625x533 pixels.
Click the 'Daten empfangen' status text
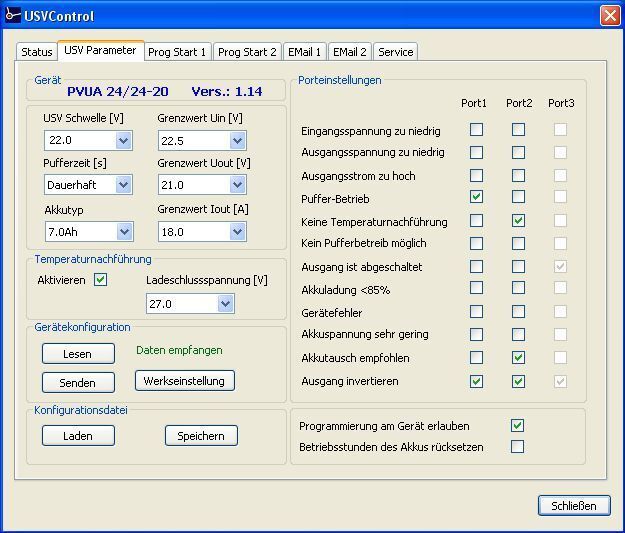(x=179, y=350)
